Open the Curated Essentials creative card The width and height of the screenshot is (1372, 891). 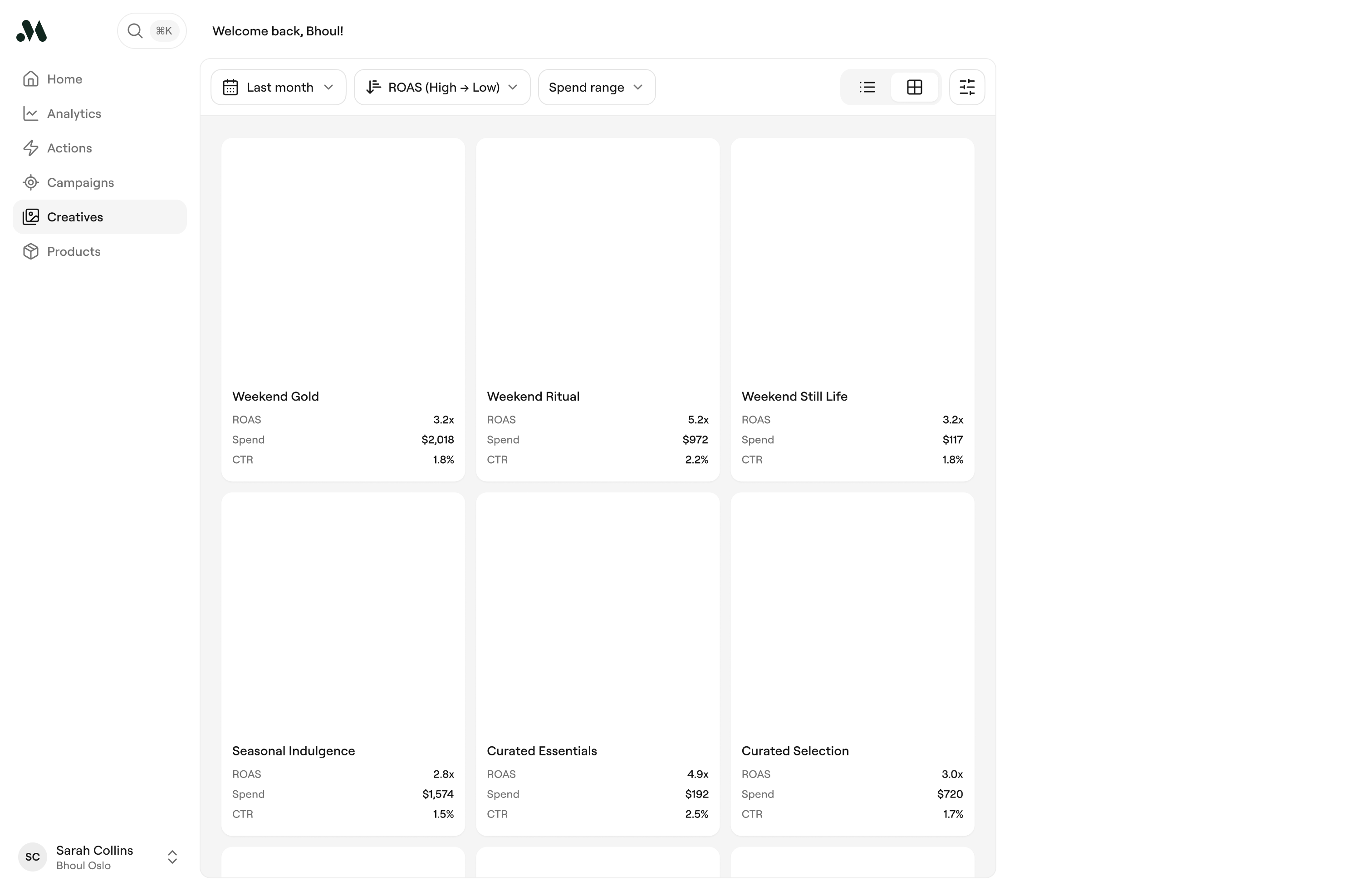pos(597,663)
